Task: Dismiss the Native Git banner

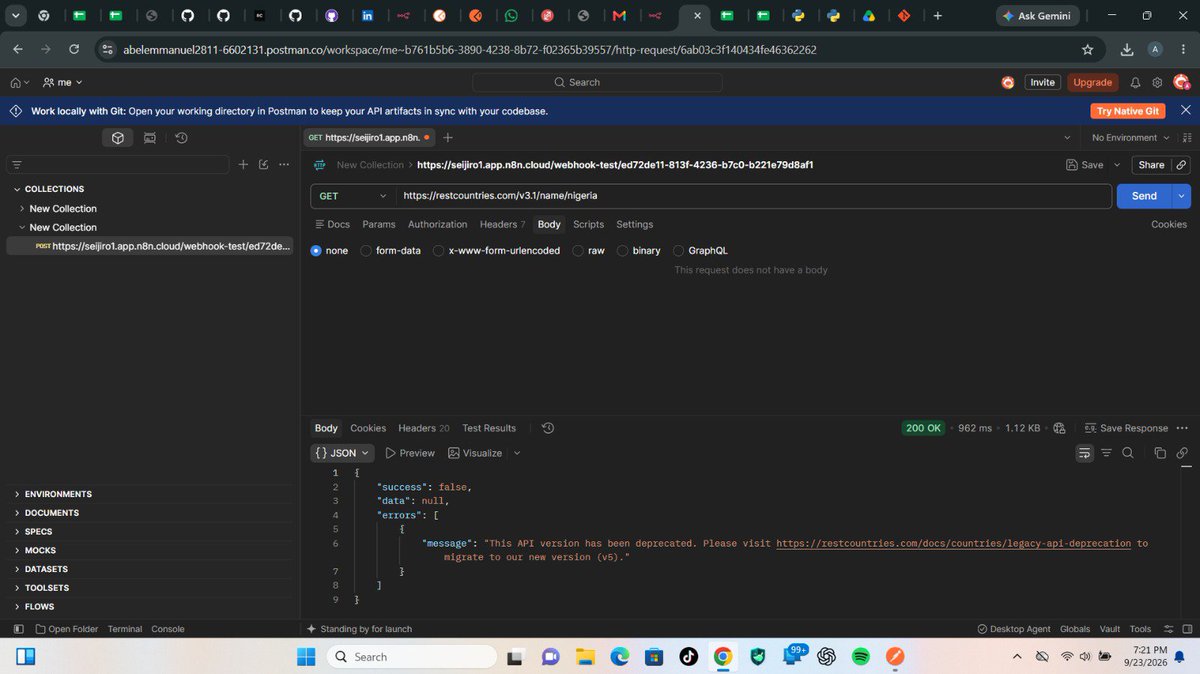Action: point(1186,110)
